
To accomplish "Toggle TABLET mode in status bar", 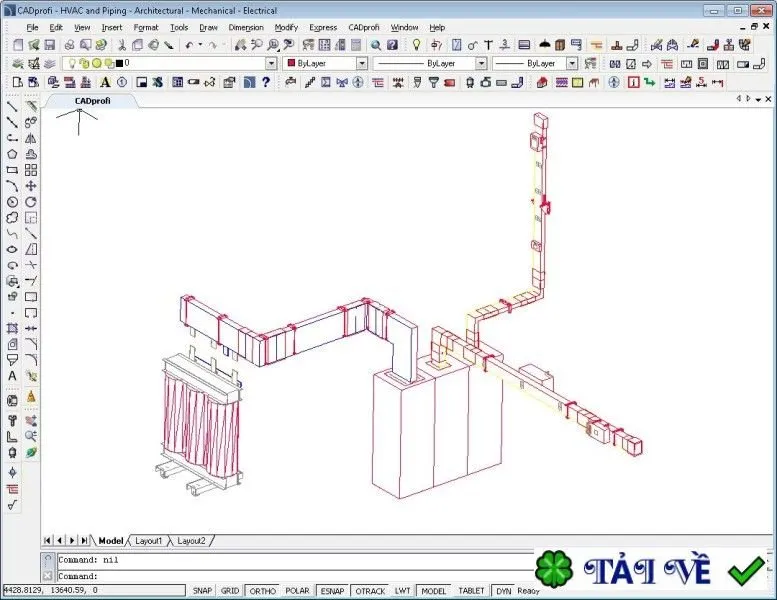I will [x=471, y=591].
